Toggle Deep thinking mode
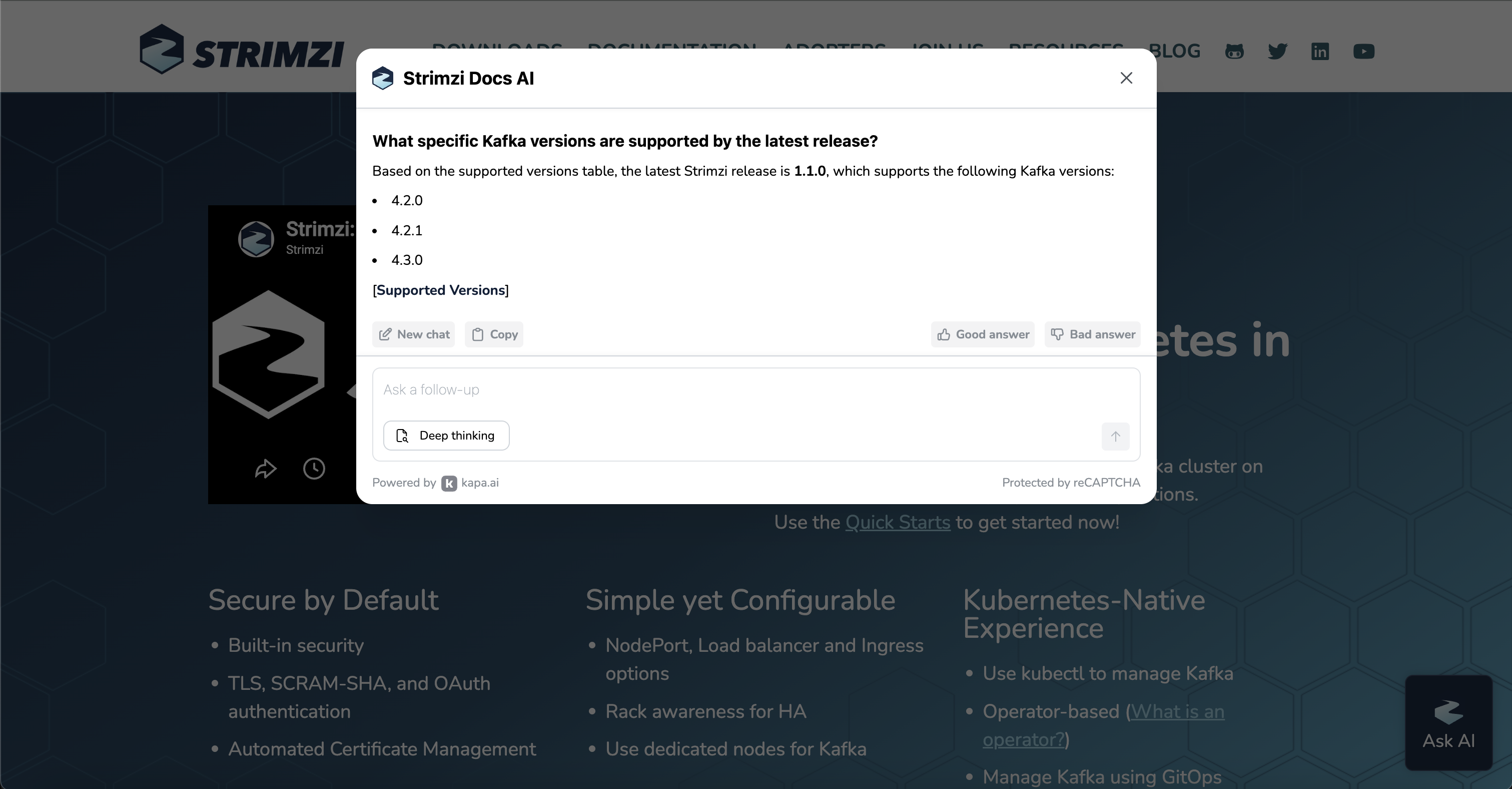This screenshot has height=789, width=1512. pos(446,436)
